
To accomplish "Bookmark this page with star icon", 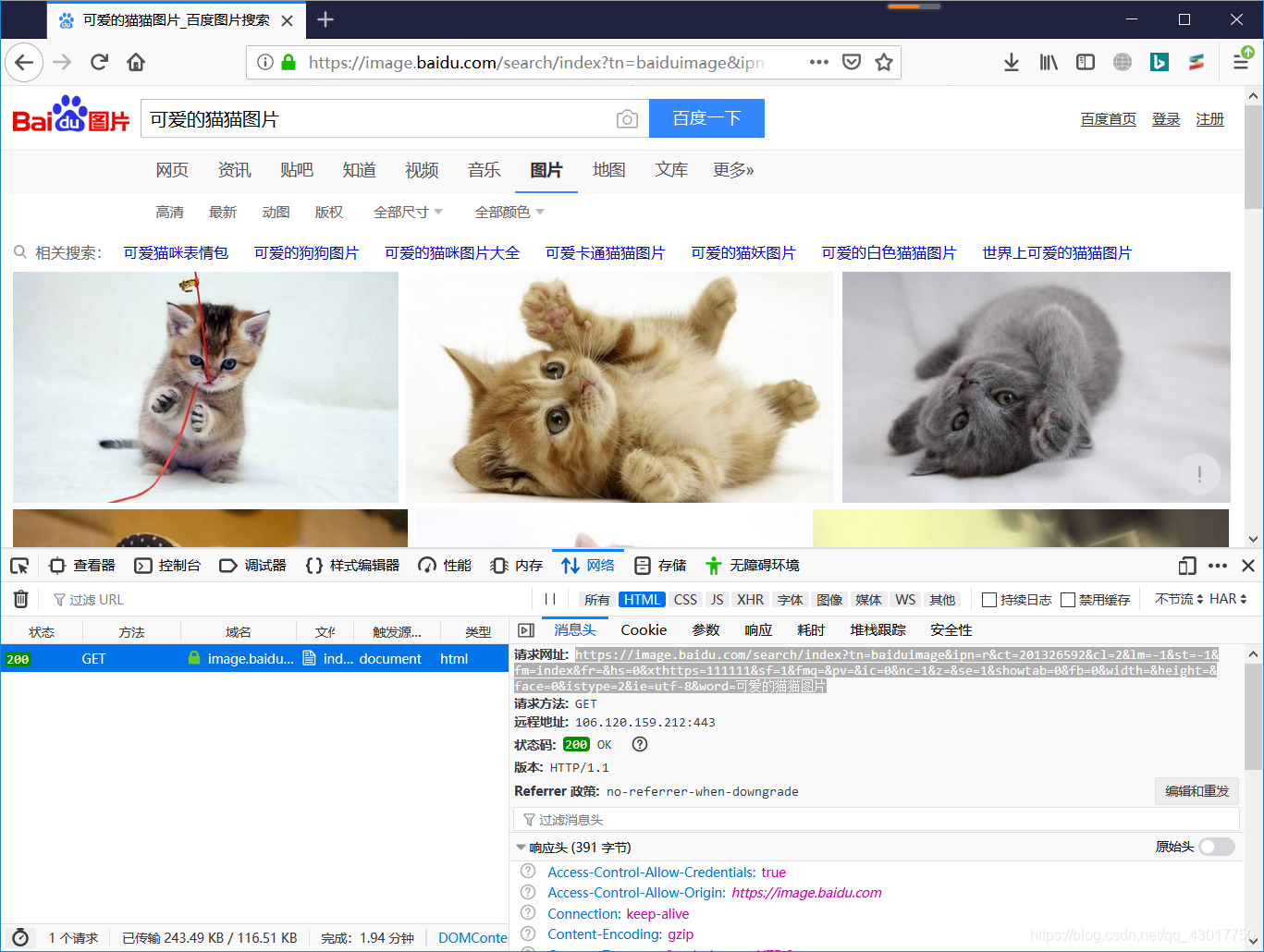I will coord(884,62).
